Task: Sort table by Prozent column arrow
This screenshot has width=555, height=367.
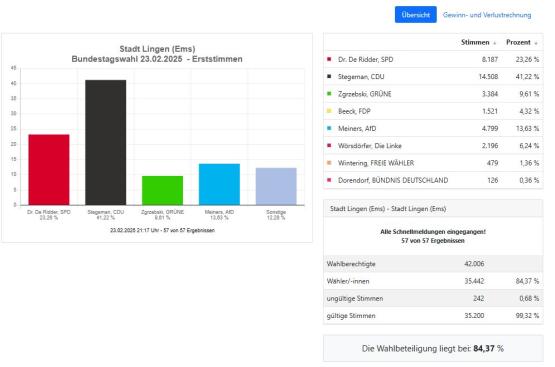Action: 536,43
